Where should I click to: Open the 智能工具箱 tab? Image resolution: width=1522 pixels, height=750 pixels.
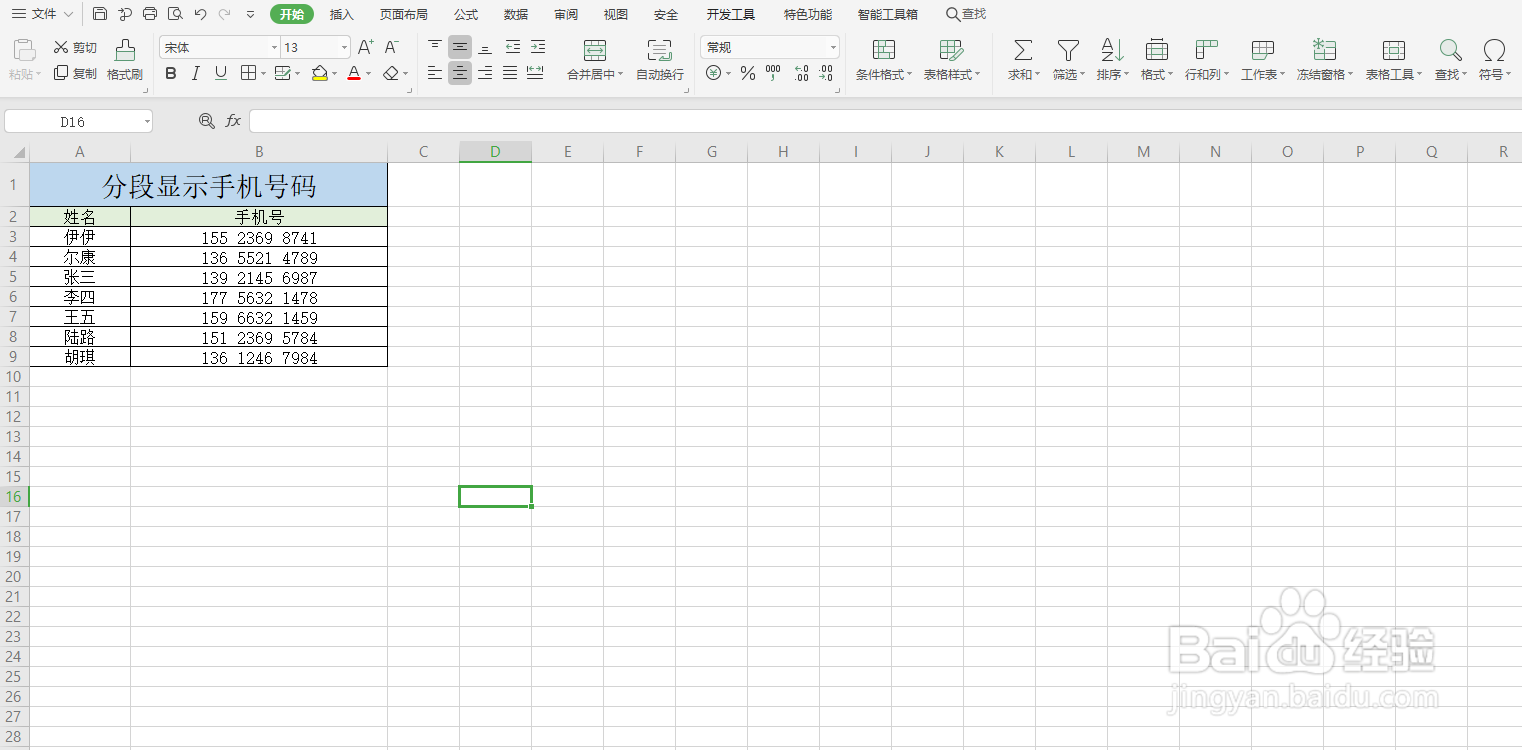click(888, 14)
